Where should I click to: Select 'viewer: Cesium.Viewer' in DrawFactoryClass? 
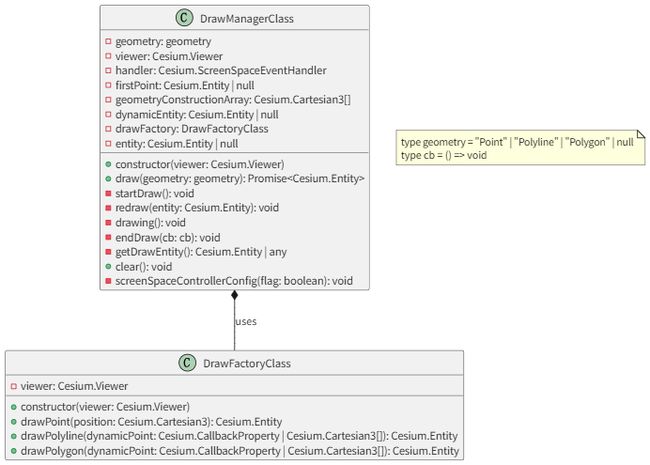pyautogui.click(x=74, y=386)
